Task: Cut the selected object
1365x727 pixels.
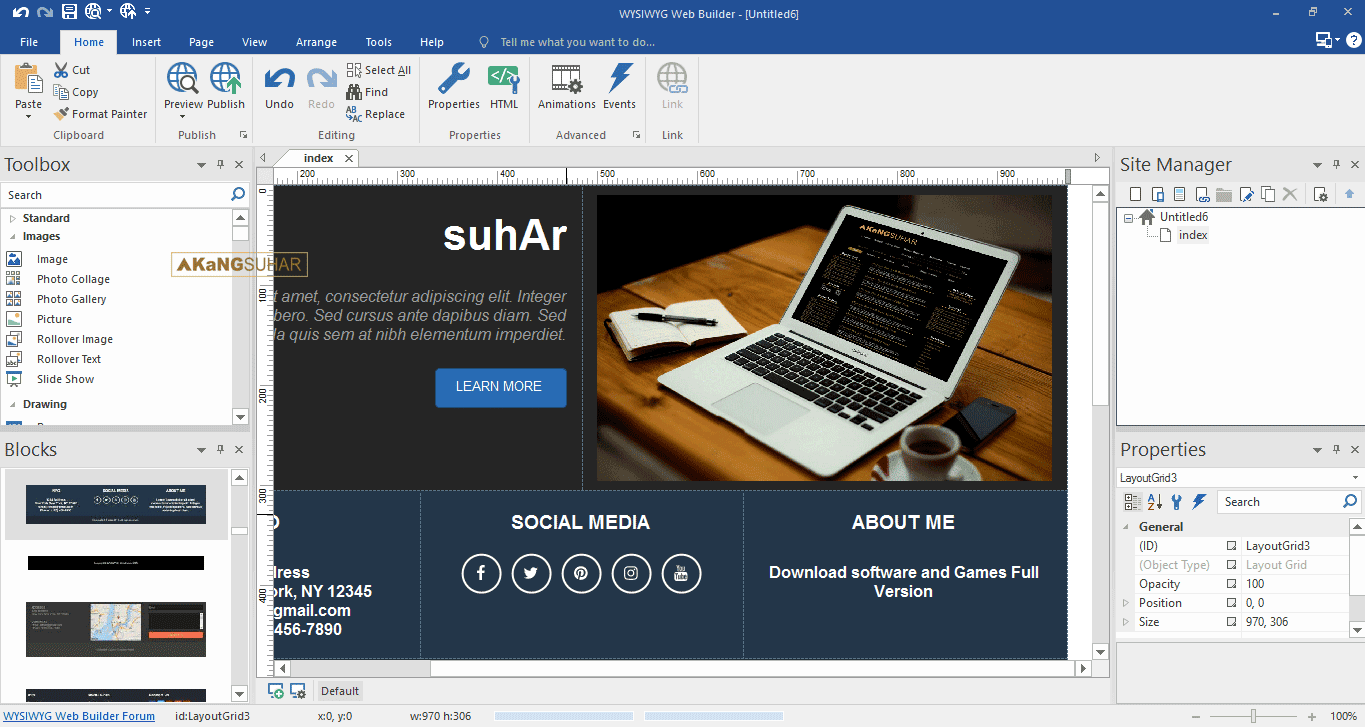Action: click(x=72, y=70)
